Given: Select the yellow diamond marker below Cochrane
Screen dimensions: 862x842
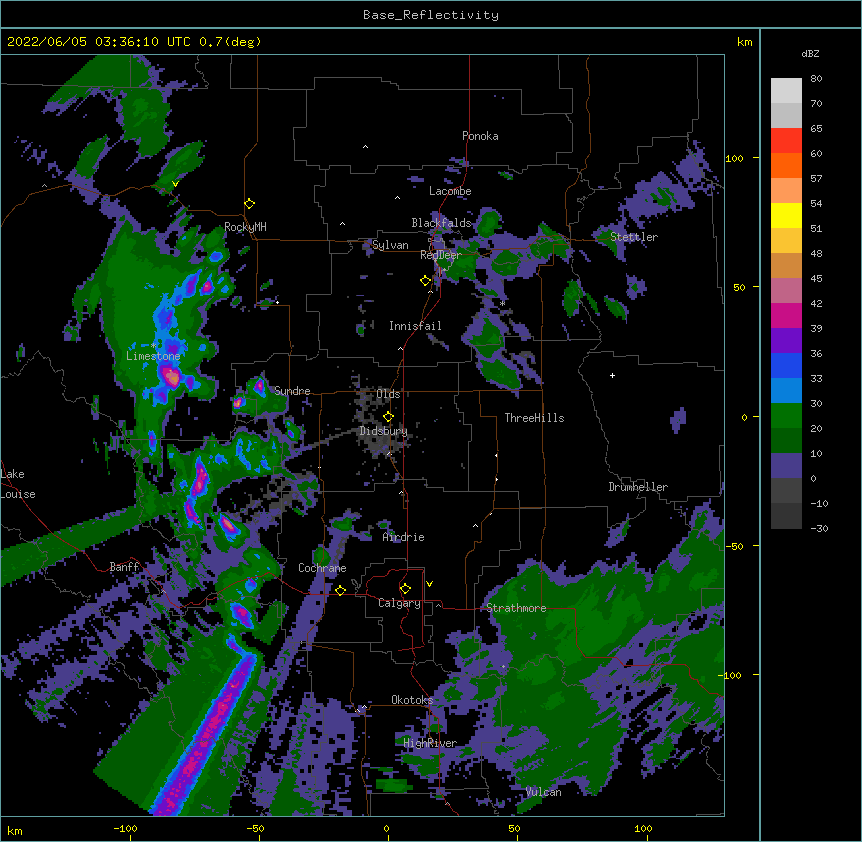Looking at the screenshot, I should tap(340, 590).
